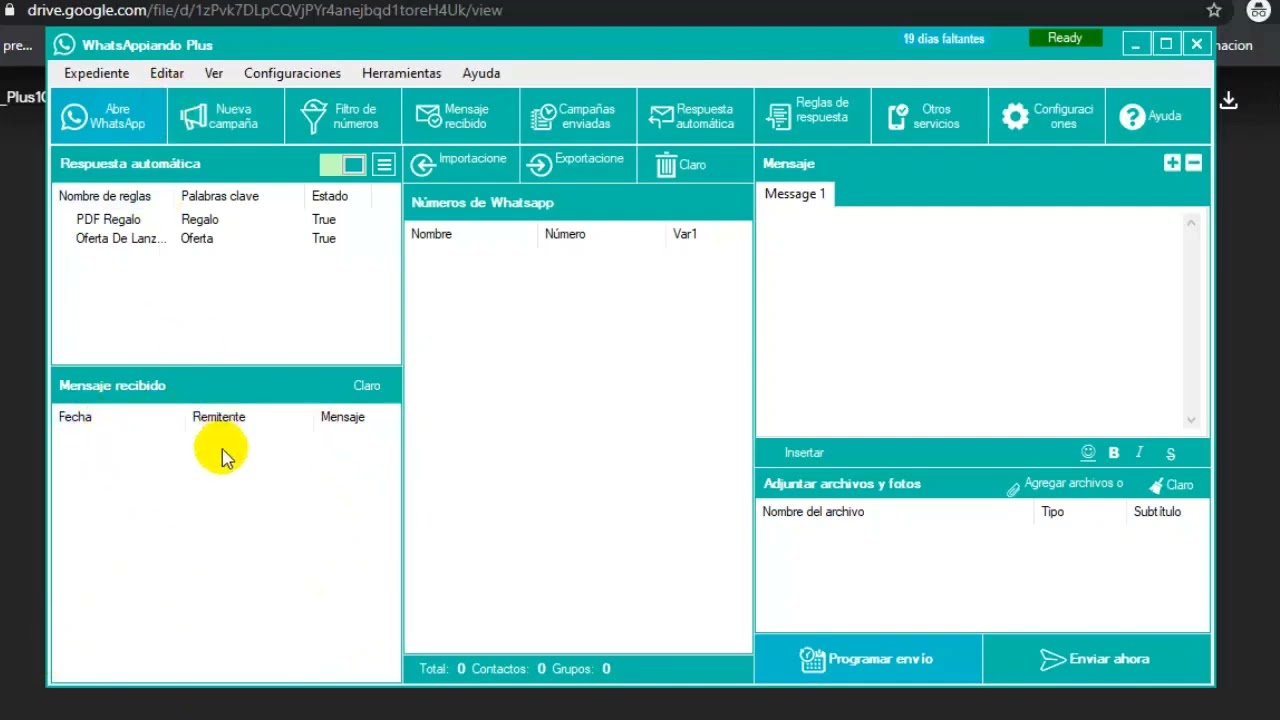Screen dimensions: 1280x720
Task: Click Enviar ahora button
Action: coord(1096,659)
